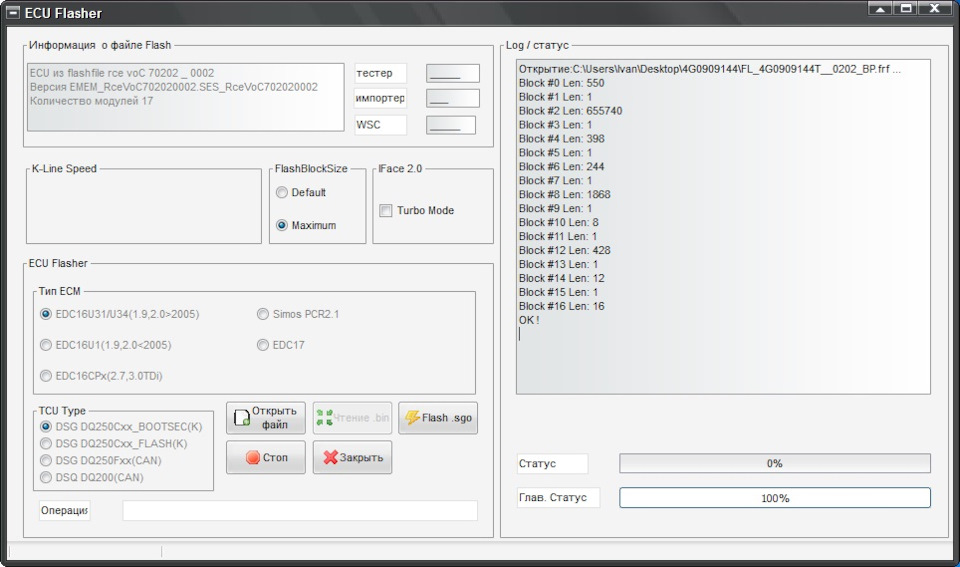Click the Открыть файл button
The width and height of the screenshot is (960, 567).
[266, 418]
